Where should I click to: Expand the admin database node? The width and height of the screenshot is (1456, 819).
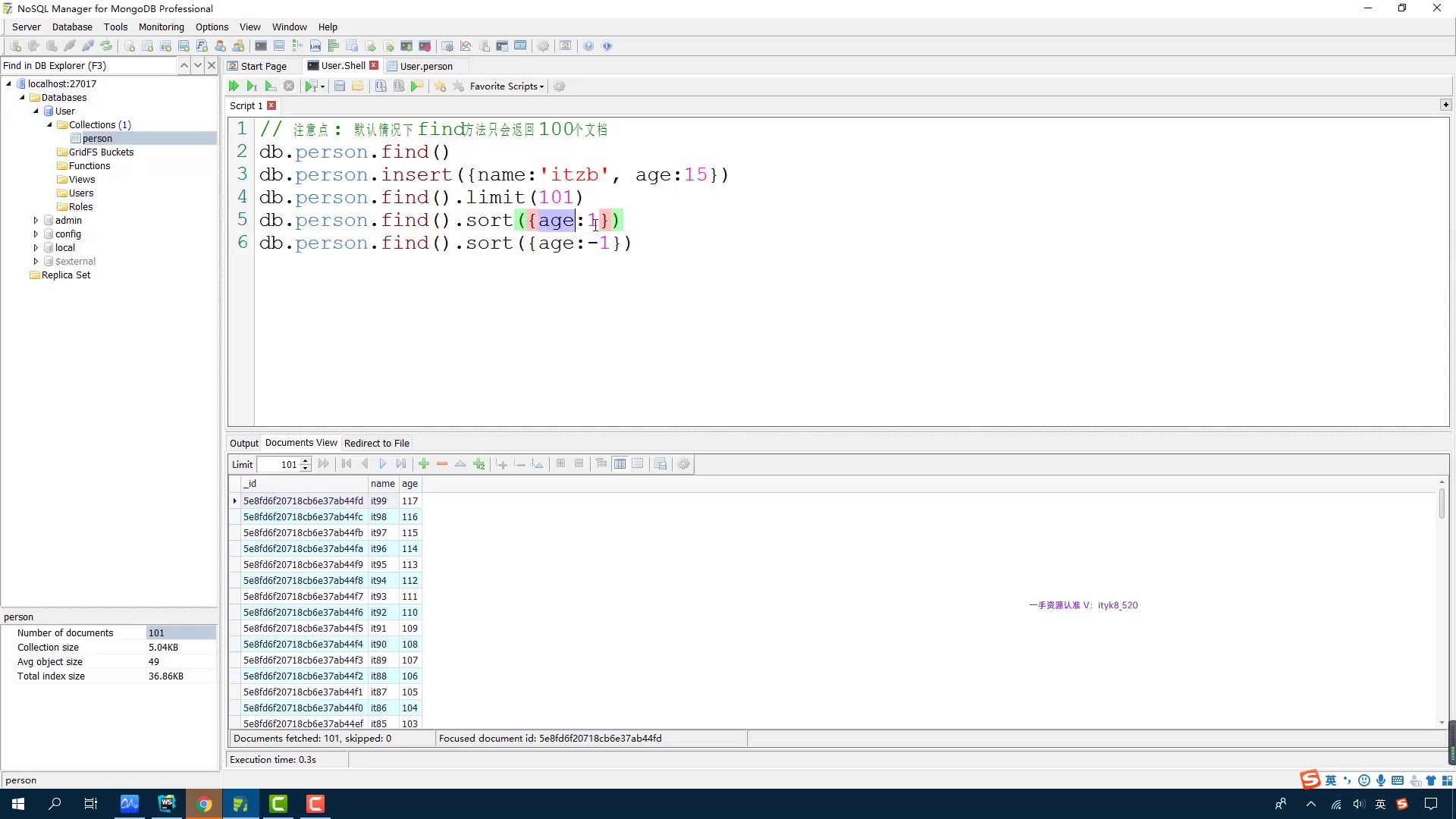point(36,221)
